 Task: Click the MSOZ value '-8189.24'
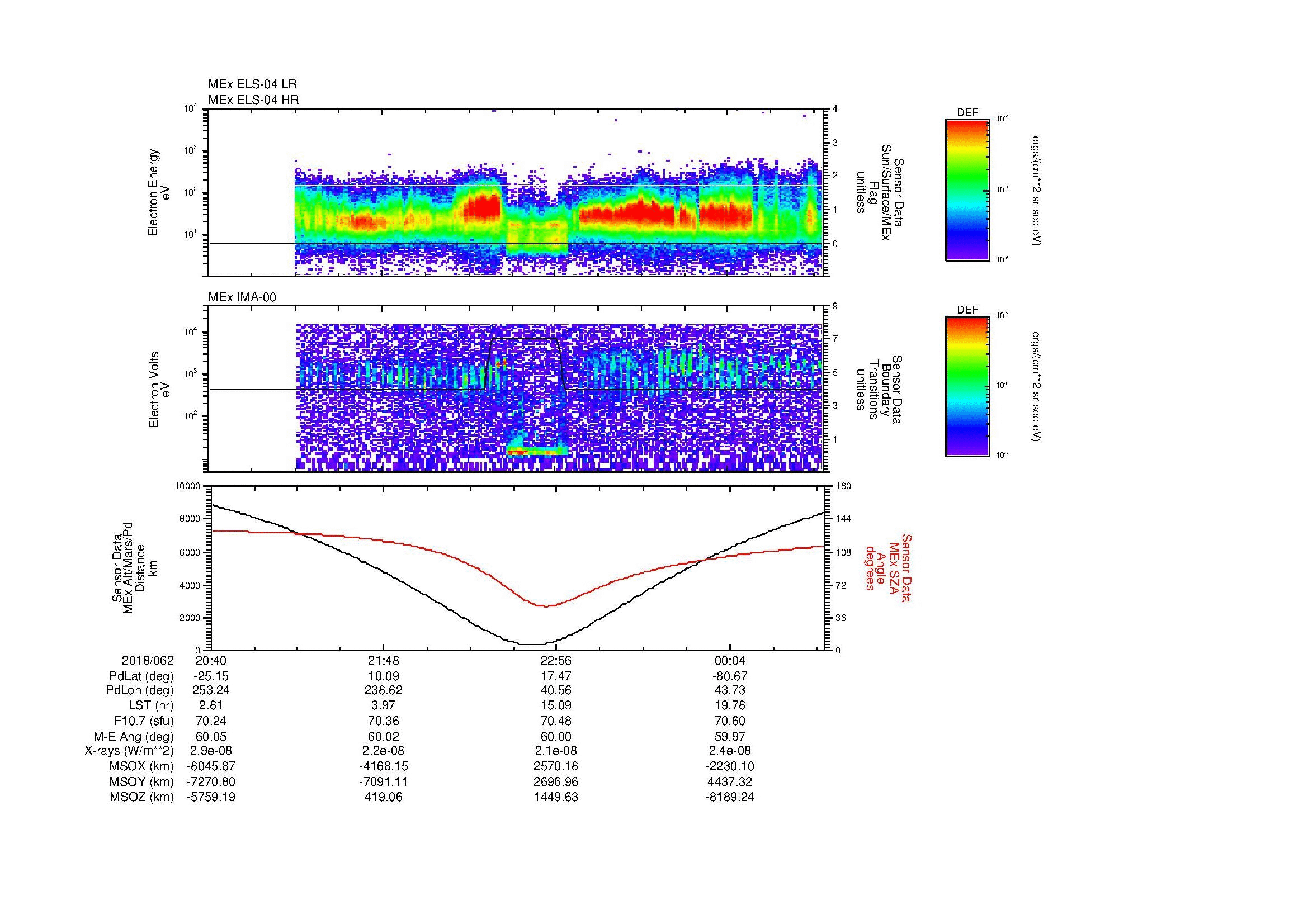click(x=729, y=797)
